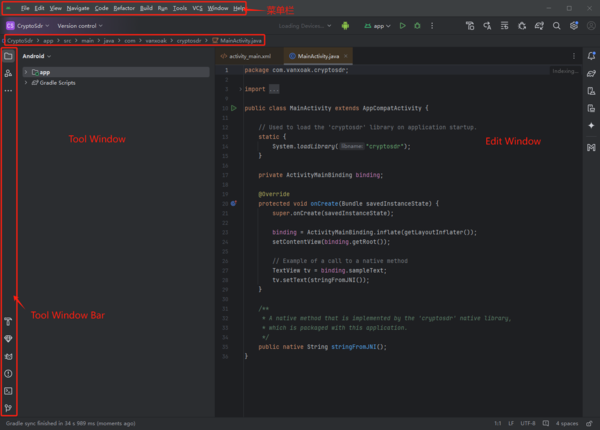Open the Notifications bell in right sidebar
Image resolution: width=600 pixels, height=430 pixels.
pyautogui.click(x=591, y=56)
